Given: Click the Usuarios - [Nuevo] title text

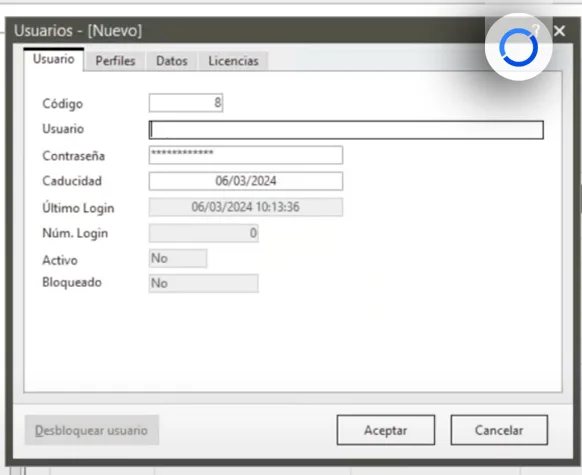Looking at the screenshot, I should click(78, 31).
